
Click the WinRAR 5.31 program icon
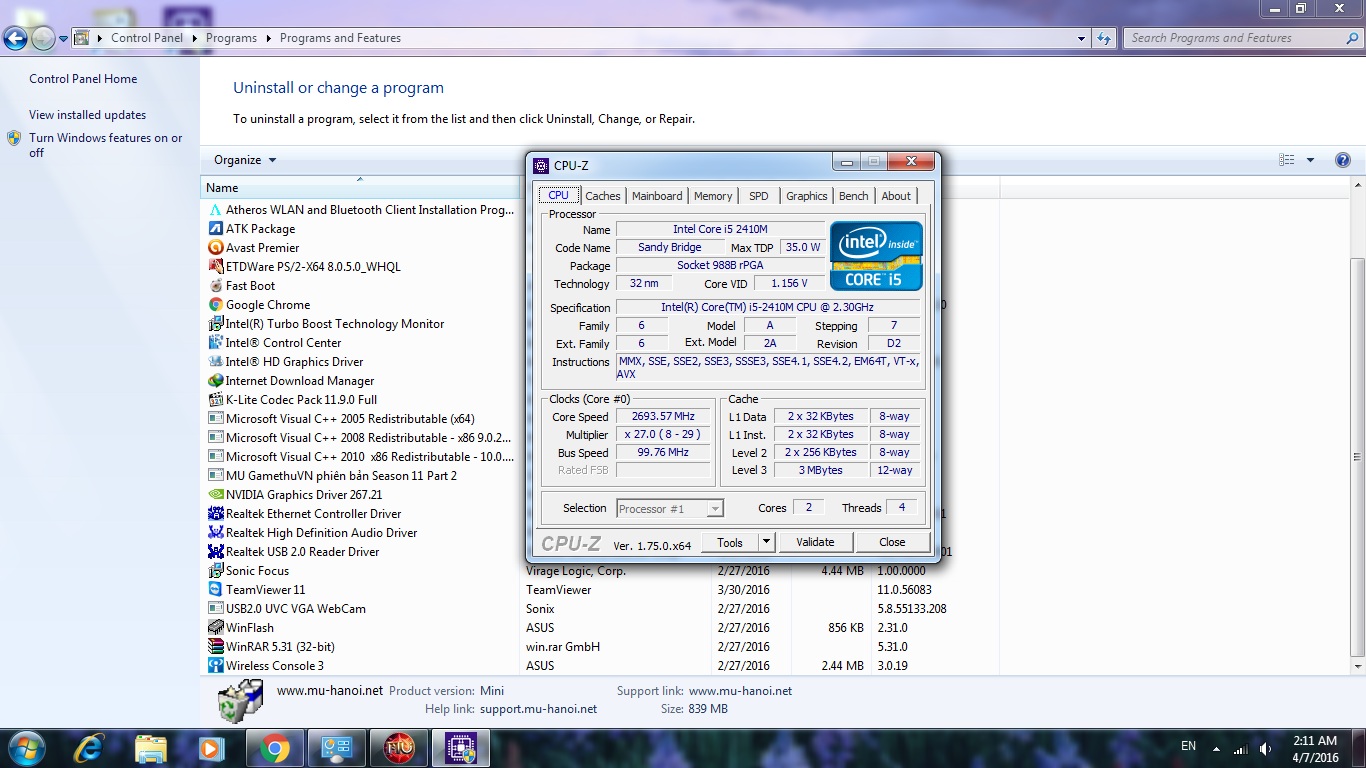coord(215,647)
